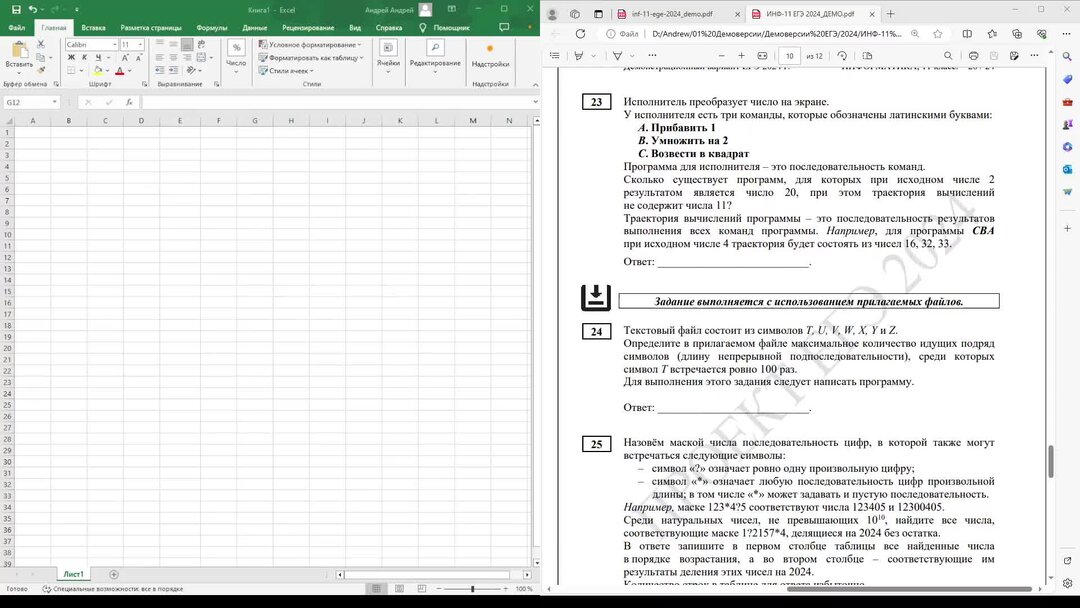This screenshot has height=608, width=1080.
Task: Switch to the Вставка ribbon tab
Action: pyautogui.click(x=93, y=28)
